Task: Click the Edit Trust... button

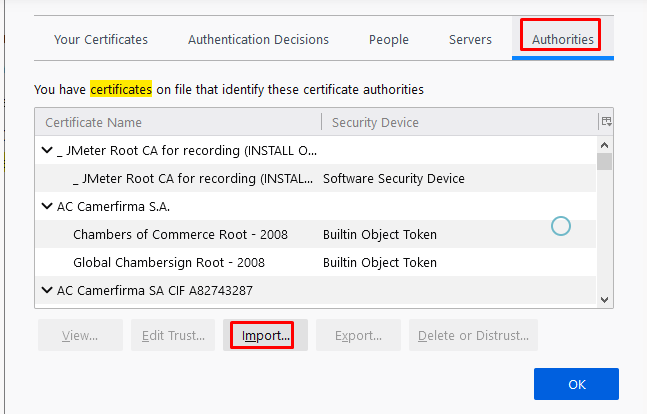Action: point(173,335)
